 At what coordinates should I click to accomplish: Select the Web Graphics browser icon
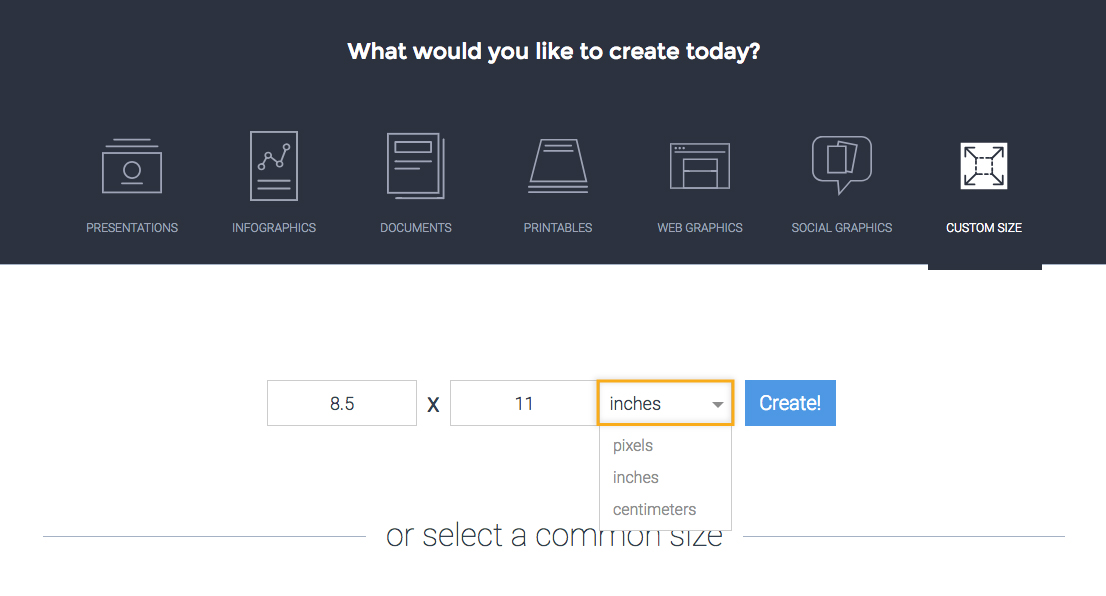(700, 166)
